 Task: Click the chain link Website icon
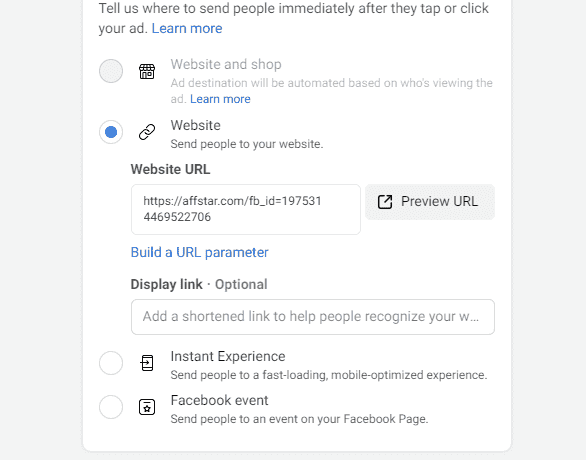point(147,132)
